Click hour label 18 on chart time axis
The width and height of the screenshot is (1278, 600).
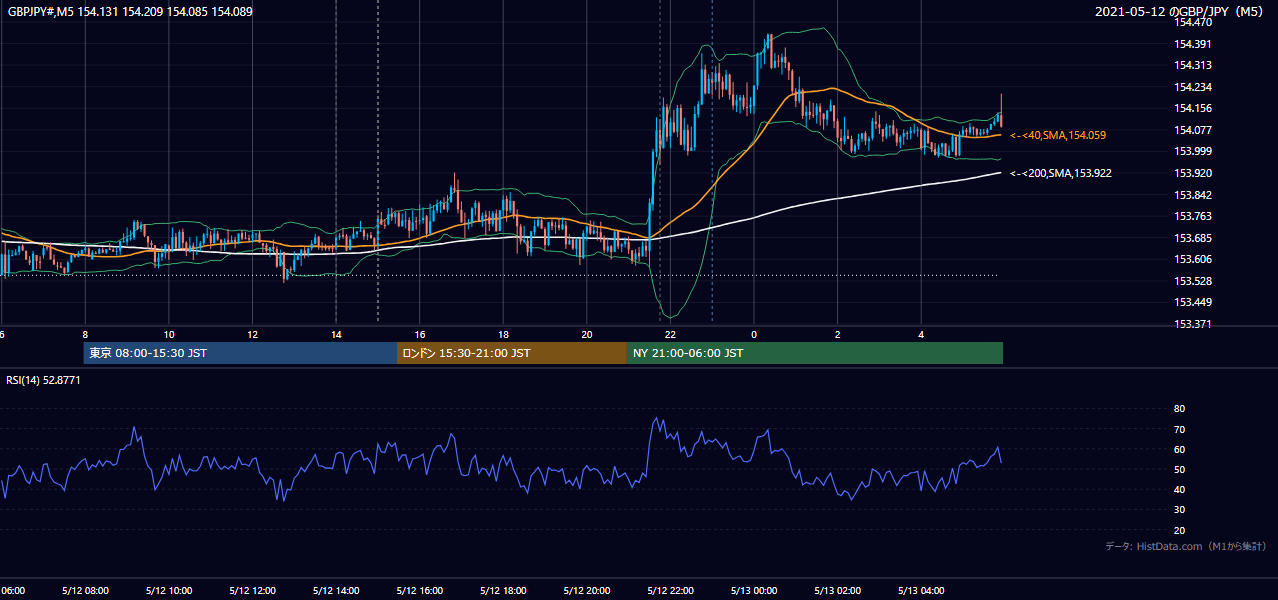pos(504,335)
